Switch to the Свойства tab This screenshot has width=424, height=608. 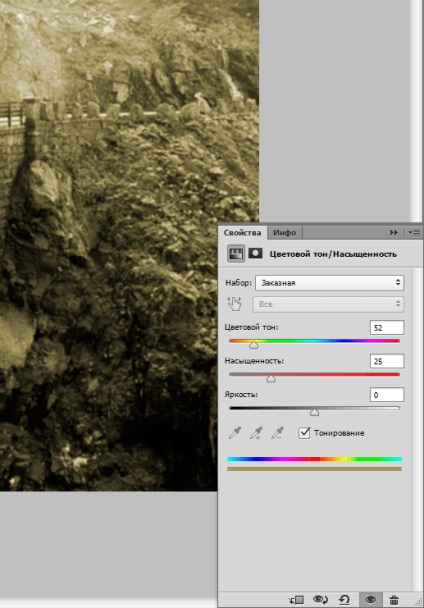(242, 233)
